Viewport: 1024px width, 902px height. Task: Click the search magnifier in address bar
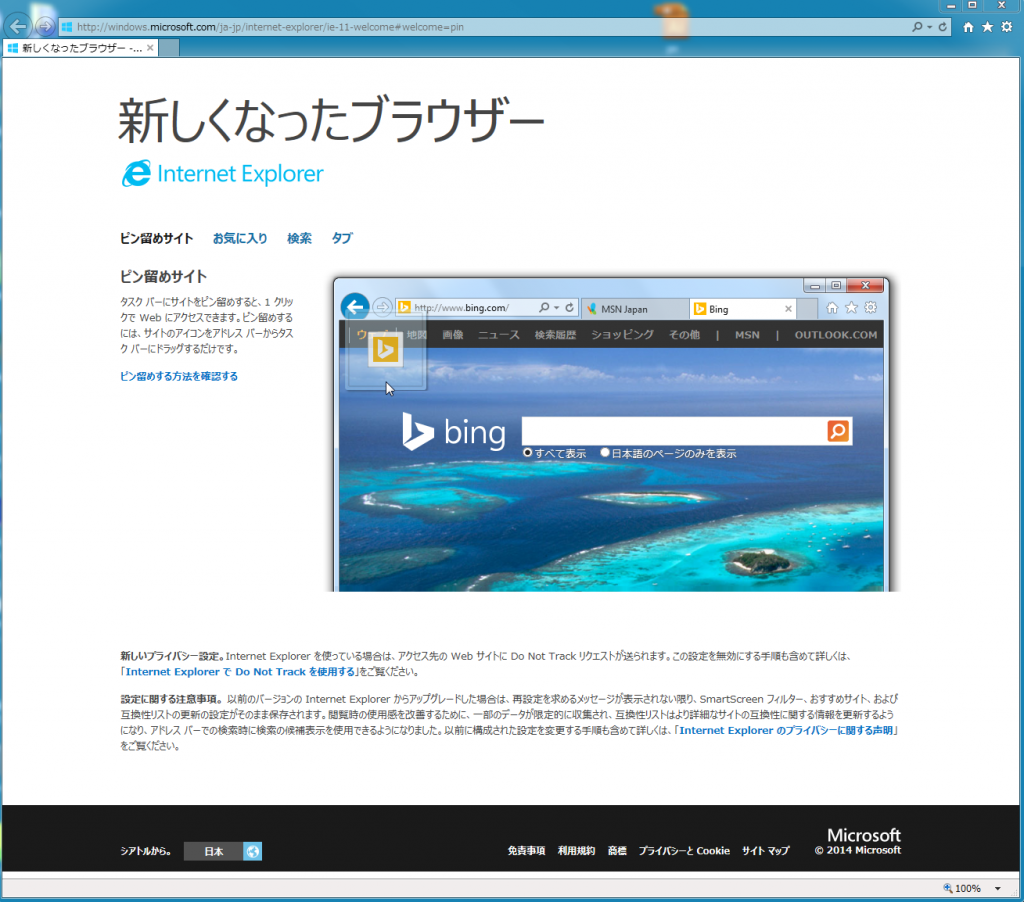coord(917,27)
